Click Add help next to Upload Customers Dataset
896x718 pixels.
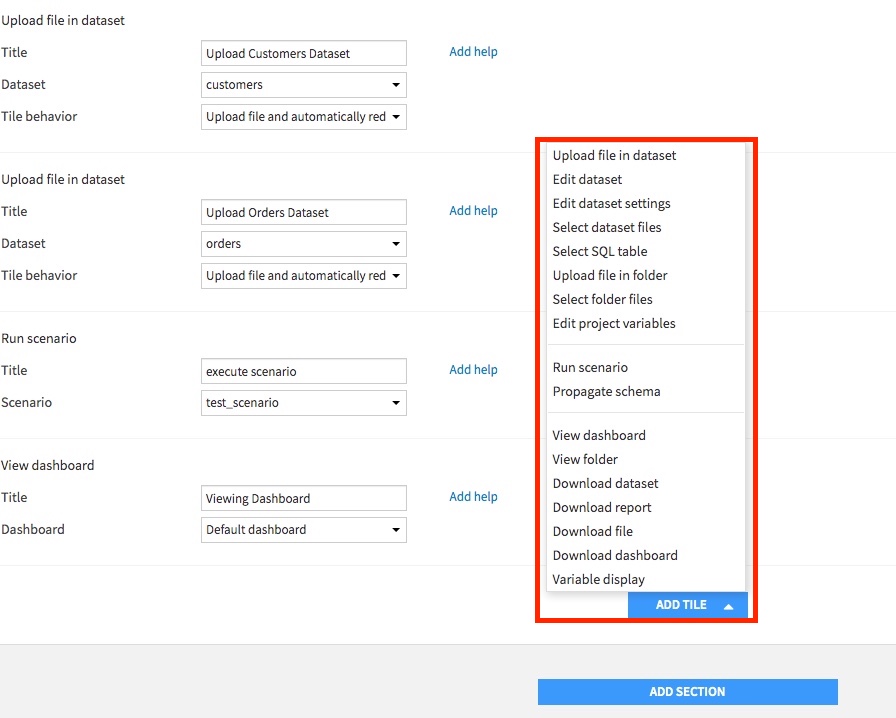click(x=473, y=52)
